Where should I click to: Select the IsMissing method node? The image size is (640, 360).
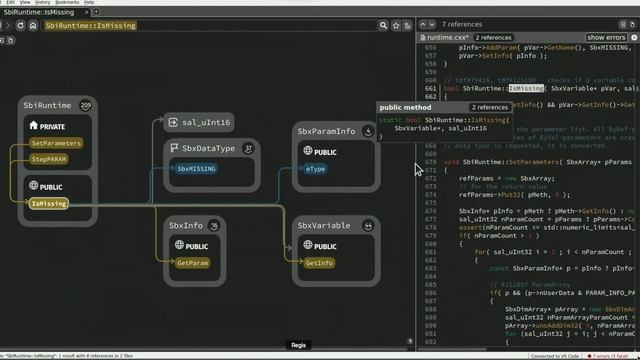pos(49,203)
